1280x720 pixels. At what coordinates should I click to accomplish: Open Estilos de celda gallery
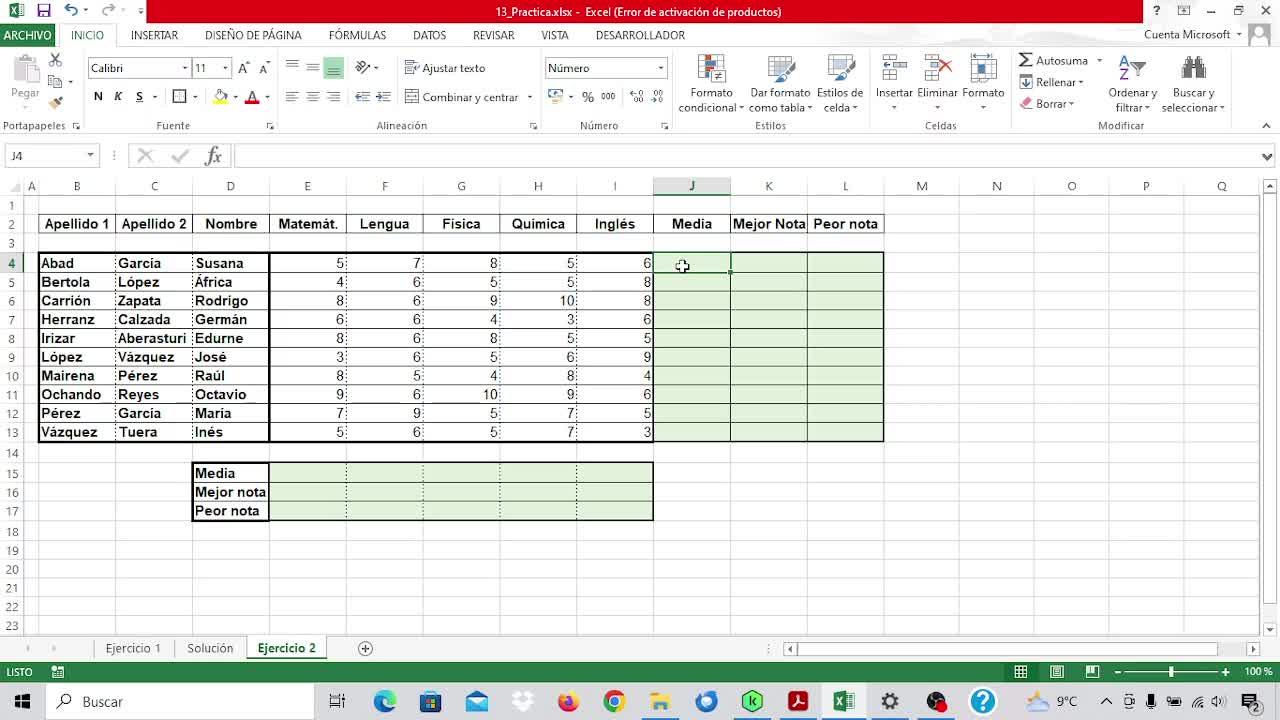click(x=840, y=84)
